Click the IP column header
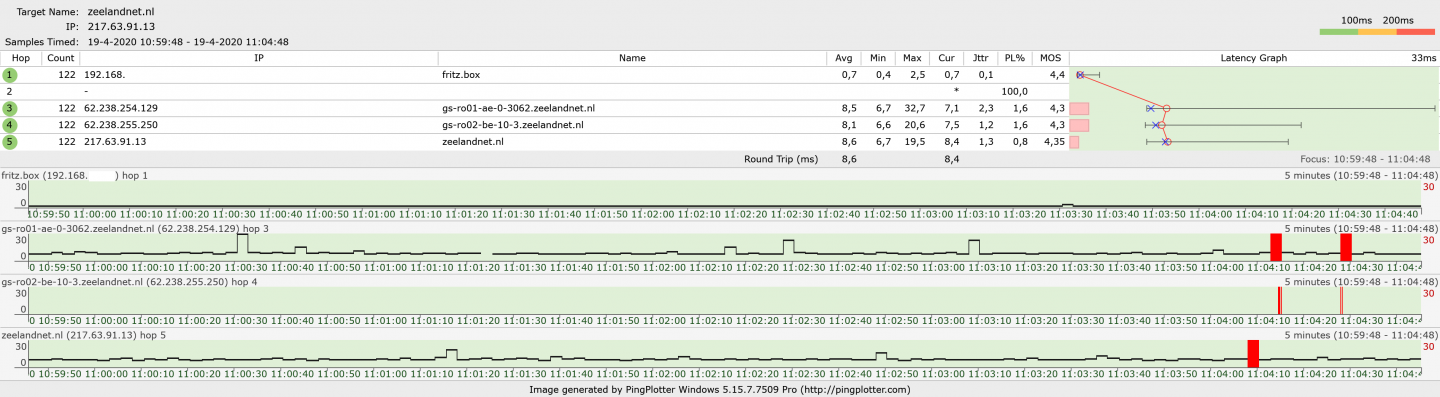 [259, 58]
